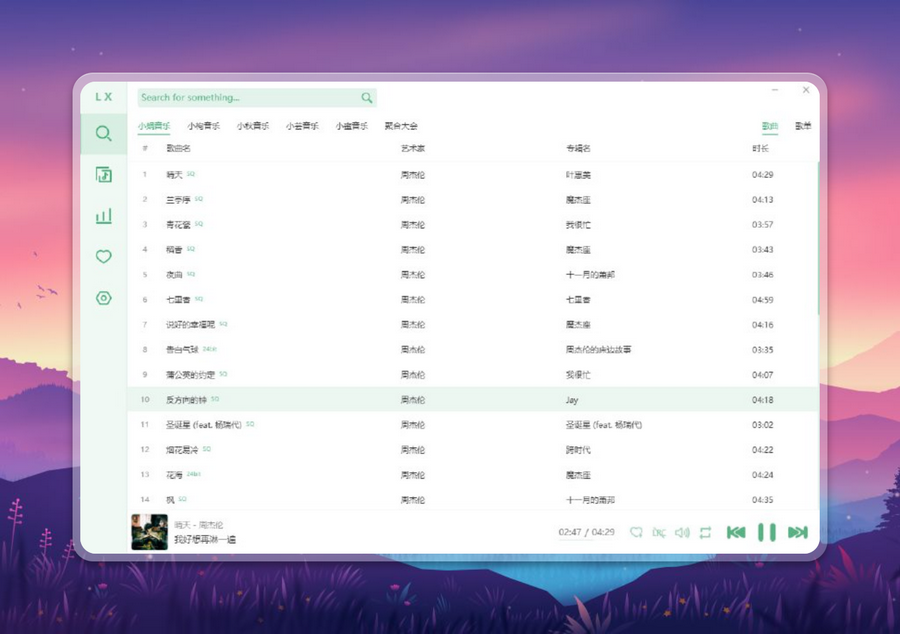Select song row 10 from album Jay
The width and height of the screenshot is (900, 634).
[x=472, y=399]
